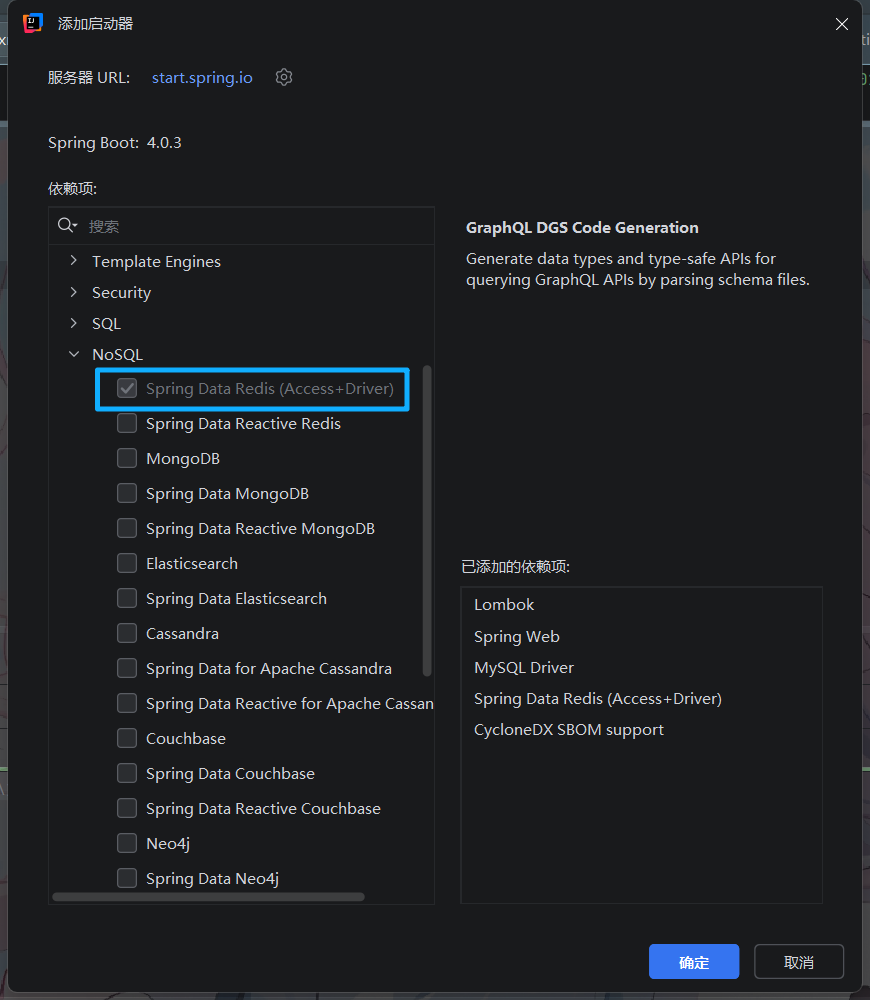Expand the Template Engines category

click(x=74, y=261)
